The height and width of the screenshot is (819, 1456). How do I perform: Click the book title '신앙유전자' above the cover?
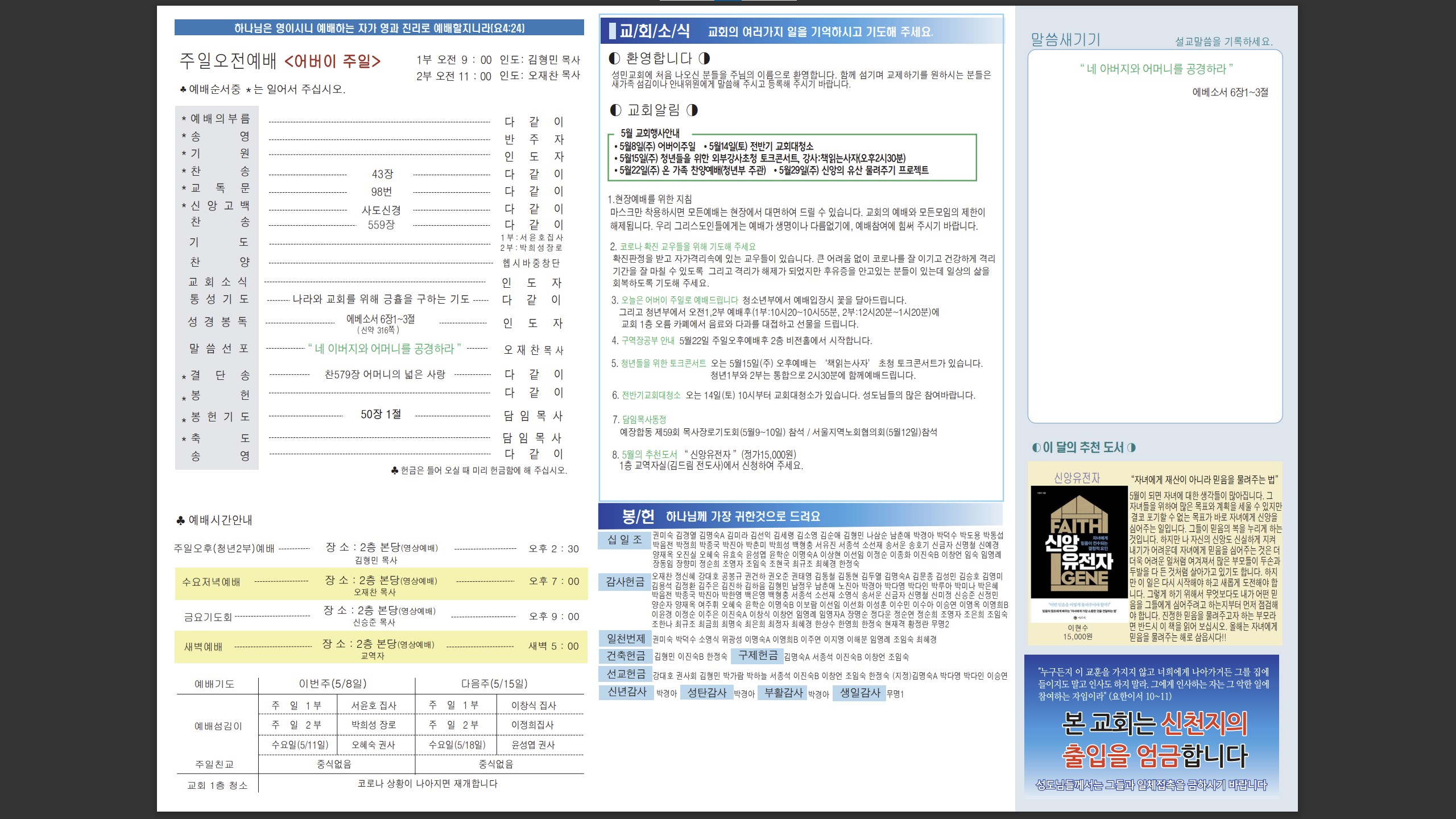tap(1077, 478)
